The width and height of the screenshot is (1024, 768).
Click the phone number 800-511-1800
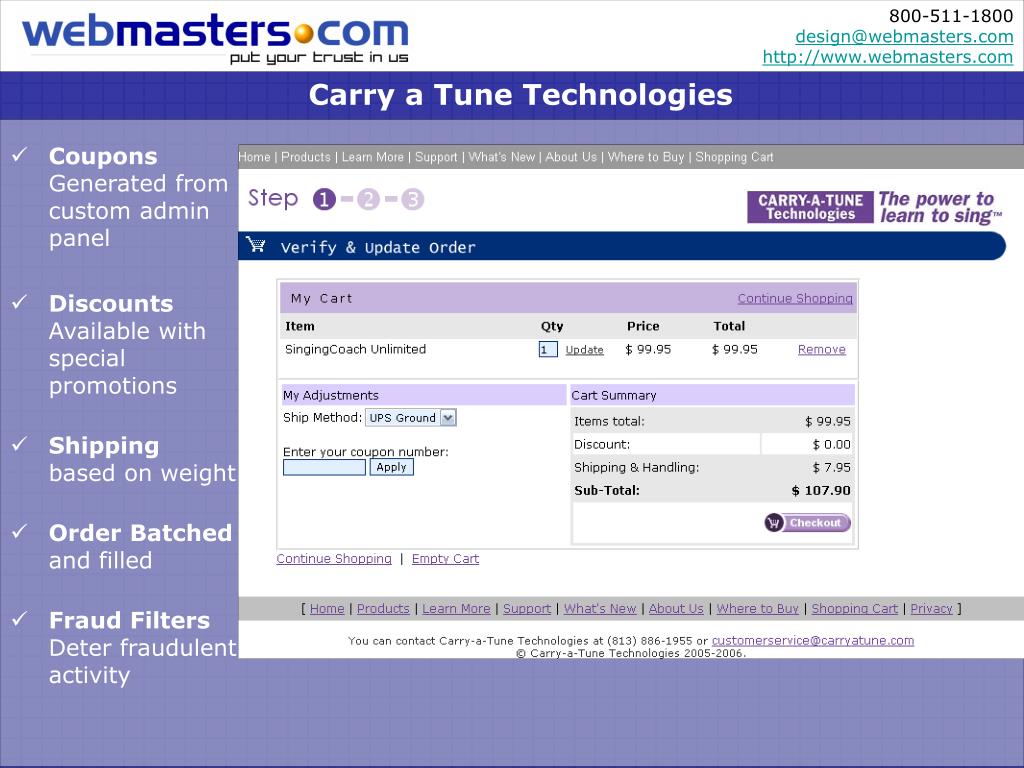tap(951, 16)
